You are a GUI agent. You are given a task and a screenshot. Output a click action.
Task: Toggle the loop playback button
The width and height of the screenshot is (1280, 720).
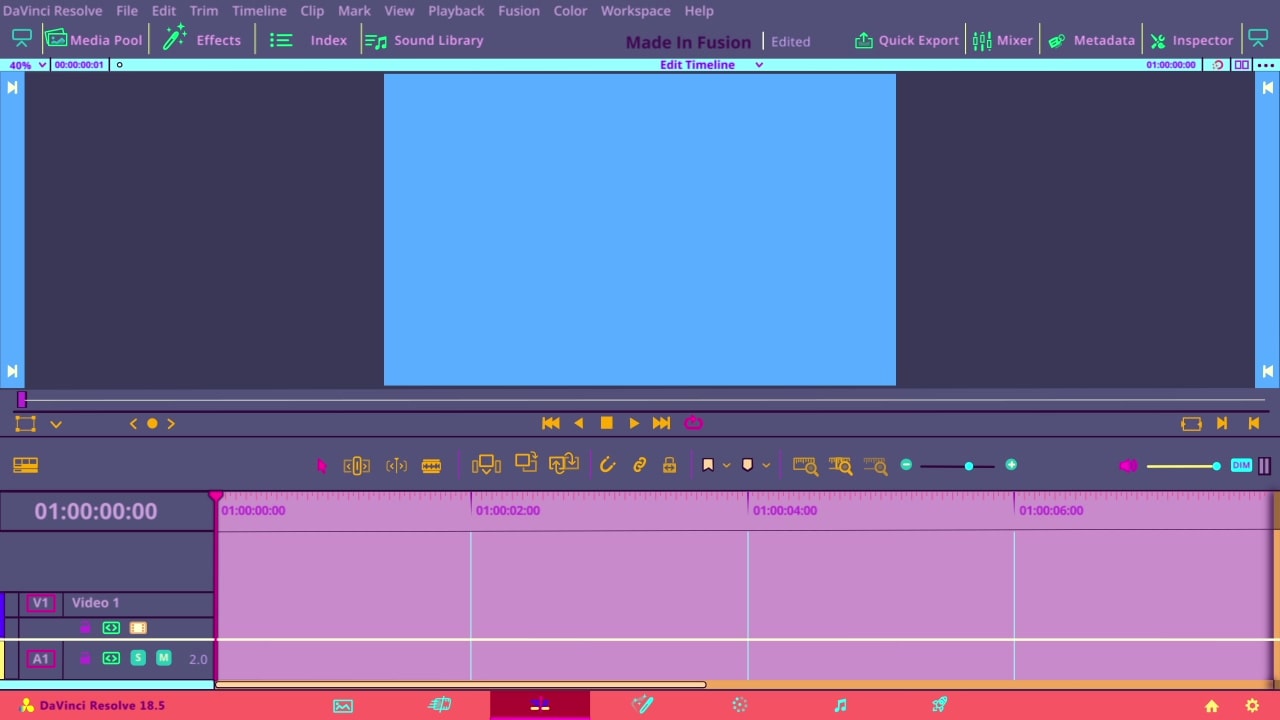pyautogui.click(x=693, y=423)
